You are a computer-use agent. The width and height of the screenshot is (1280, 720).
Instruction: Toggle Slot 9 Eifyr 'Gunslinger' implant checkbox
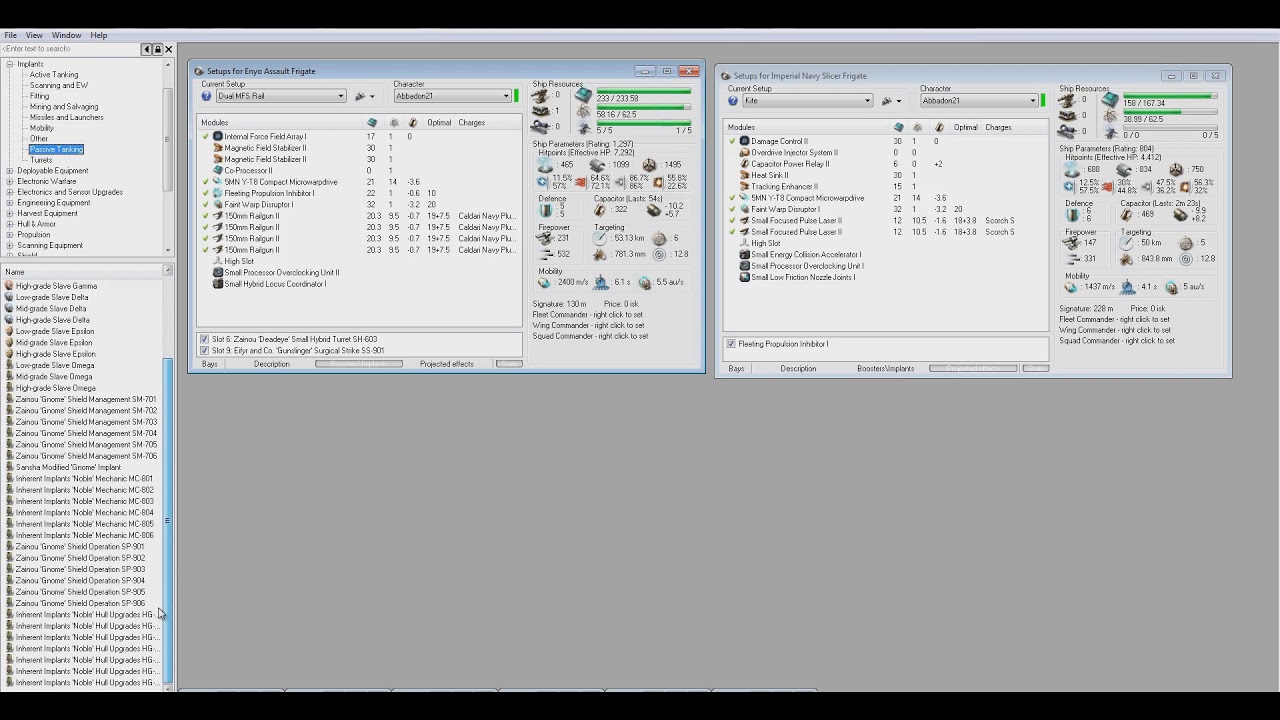pos(205,351)
